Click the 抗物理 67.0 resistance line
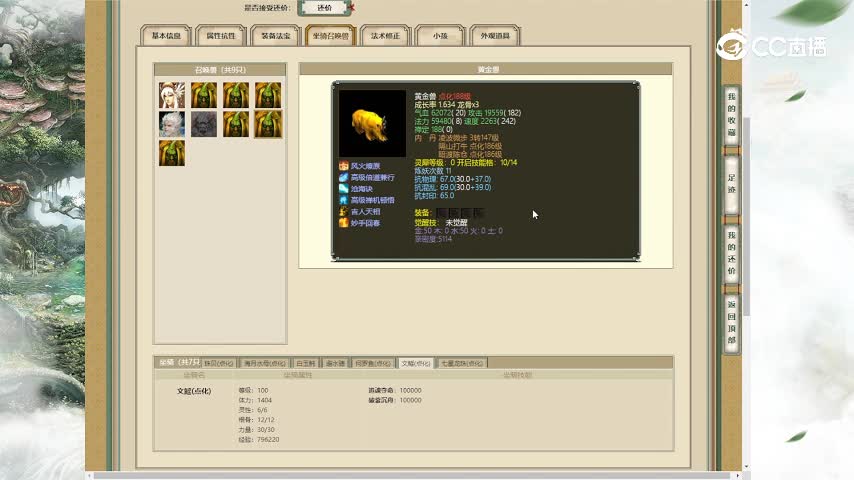This screenshot has width=854, height=480. [x=453, y=179]
